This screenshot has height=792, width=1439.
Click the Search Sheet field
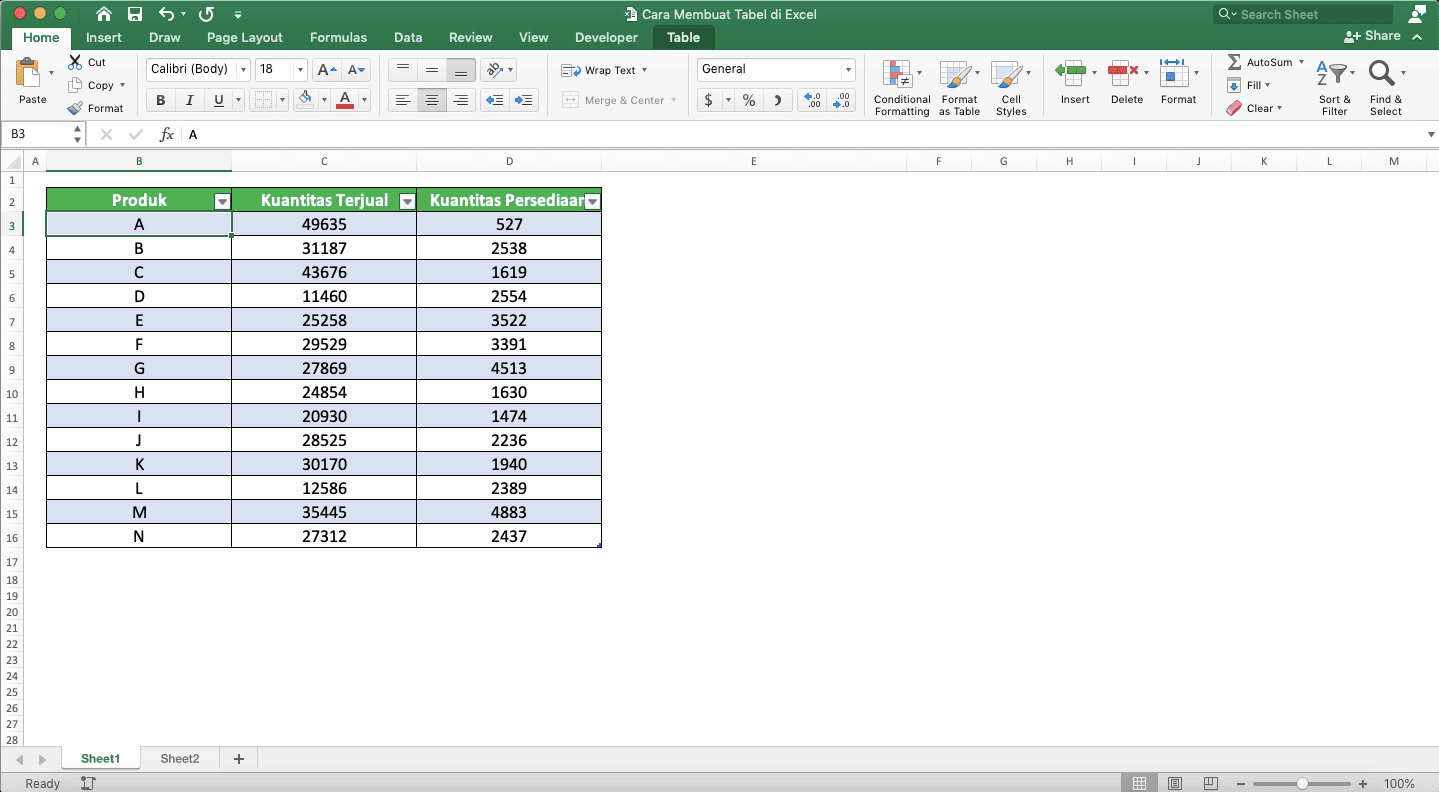pos(1303,14)
